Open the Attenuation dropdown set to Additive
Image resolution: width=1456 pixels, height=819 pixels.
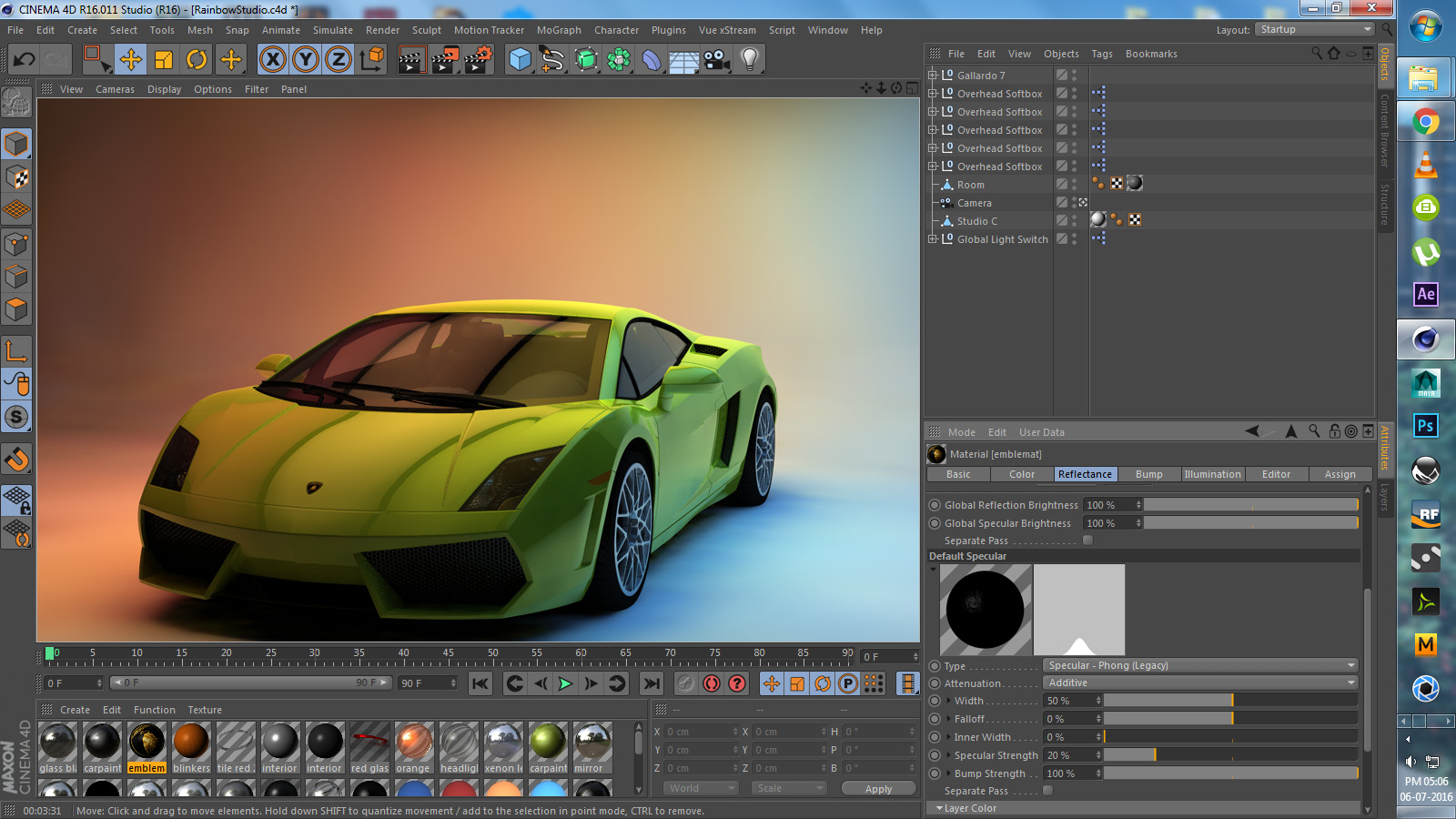pos(1199,682)
